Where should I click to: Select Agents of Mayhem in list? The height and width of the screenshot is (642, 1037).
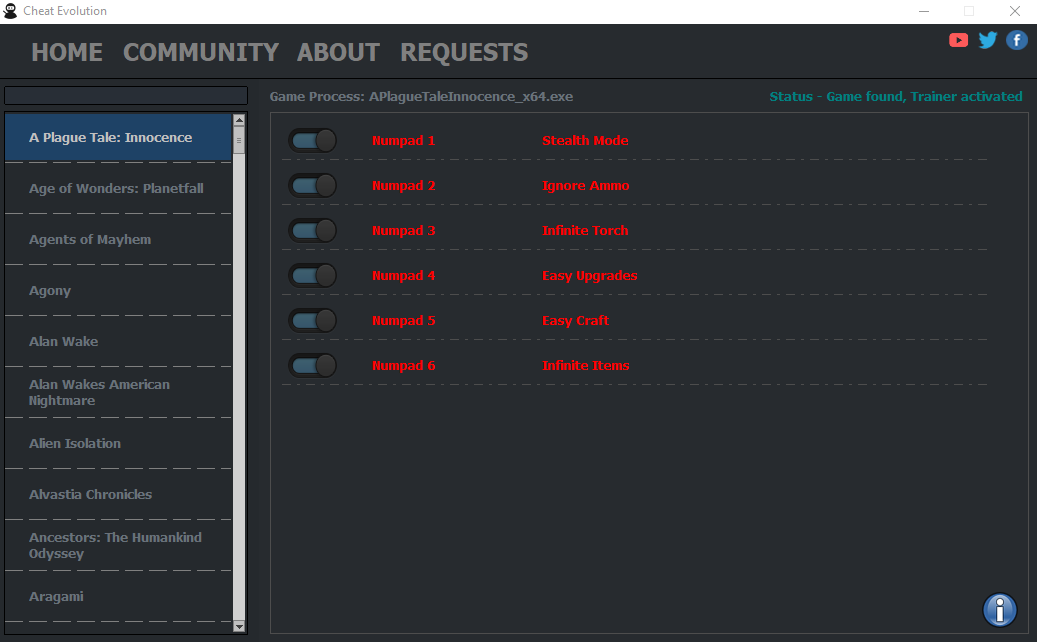pyautogui.click(x=118, y=239)
